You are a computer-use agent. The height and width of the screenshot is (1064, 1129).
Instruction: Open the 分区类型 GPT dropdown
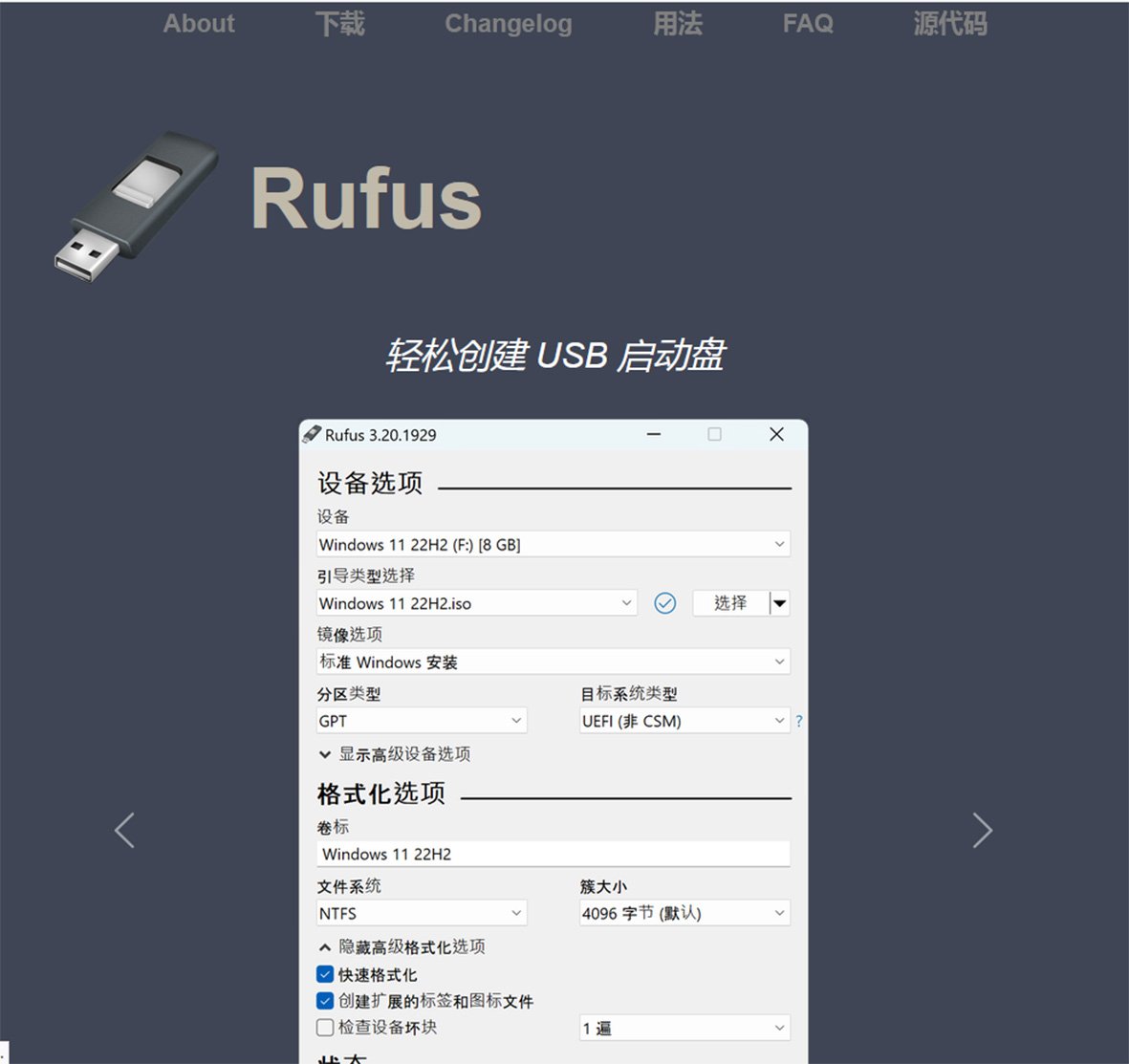coord(422,721)
